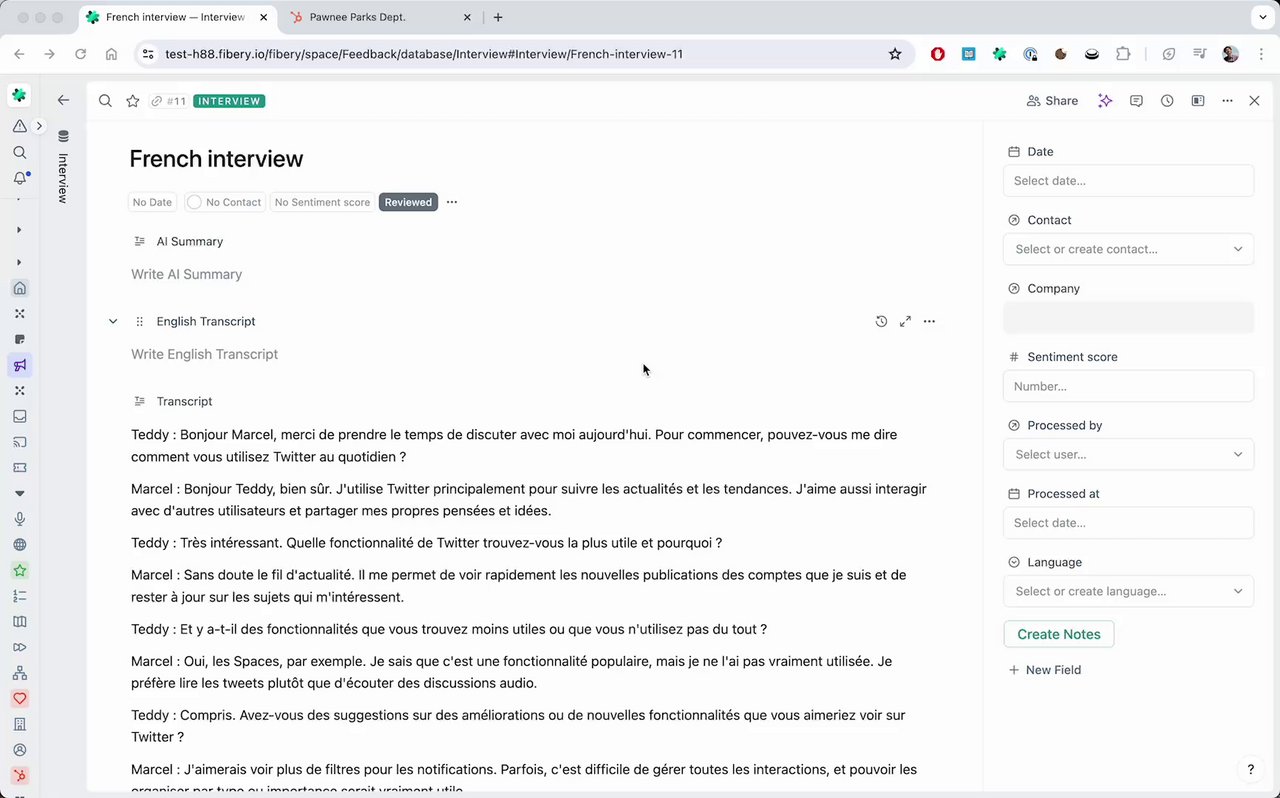Image resolution: width=1280 pixels, height=798 pixels.
Task: Open the numbered list icon space
Action: [x=19, y=596]
